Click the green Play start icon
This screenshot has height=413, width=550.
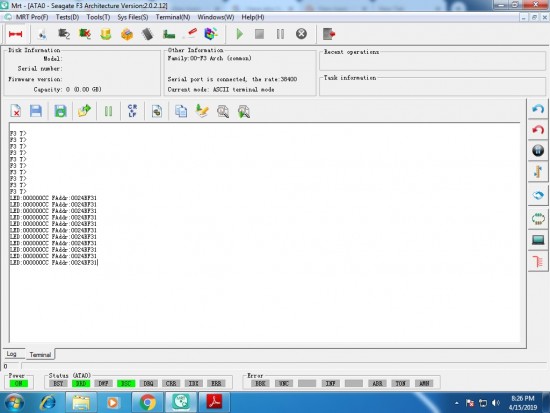[x=240, y=34]
